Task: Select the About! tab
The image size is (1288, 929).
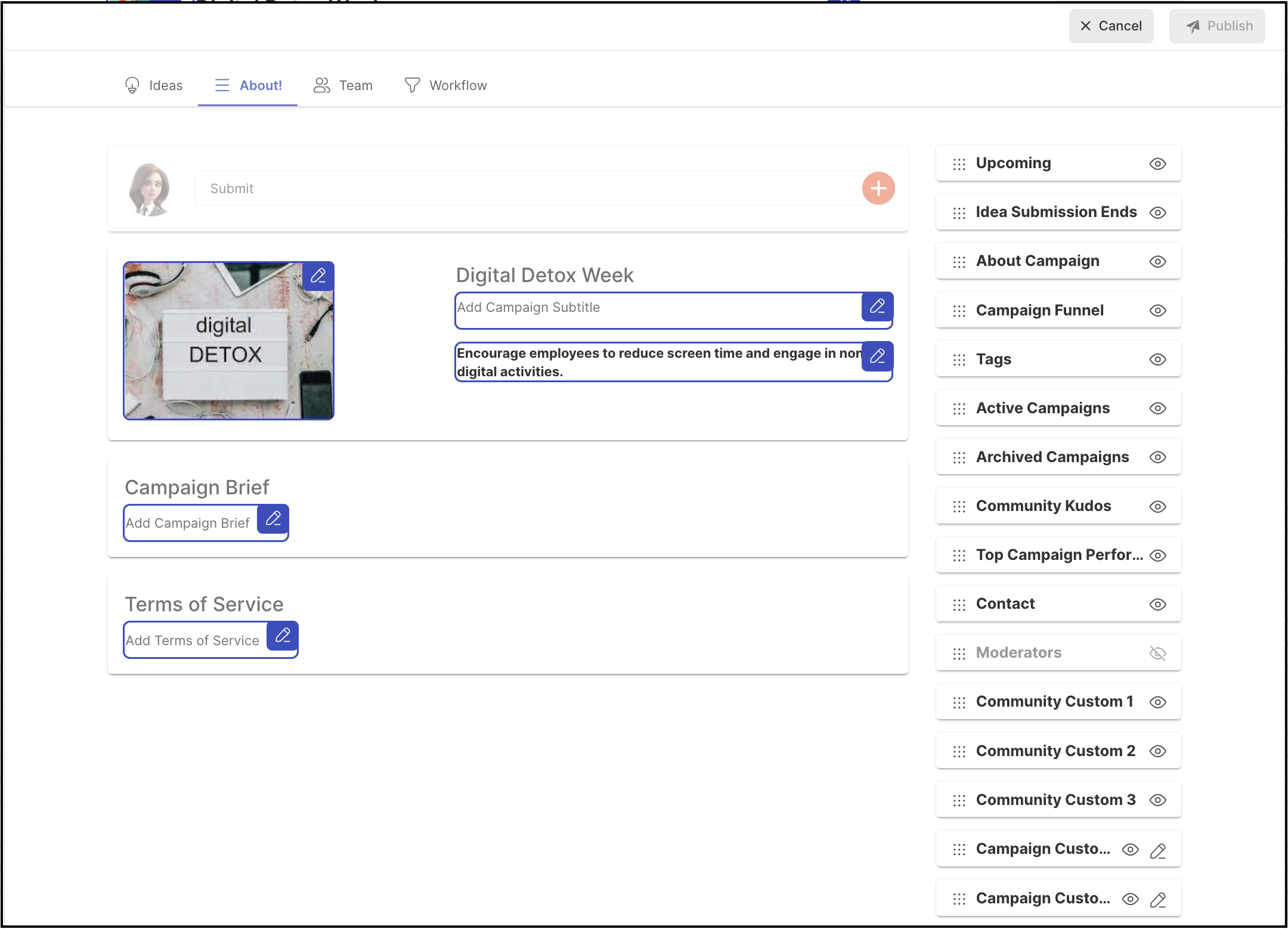Action: 248,85
